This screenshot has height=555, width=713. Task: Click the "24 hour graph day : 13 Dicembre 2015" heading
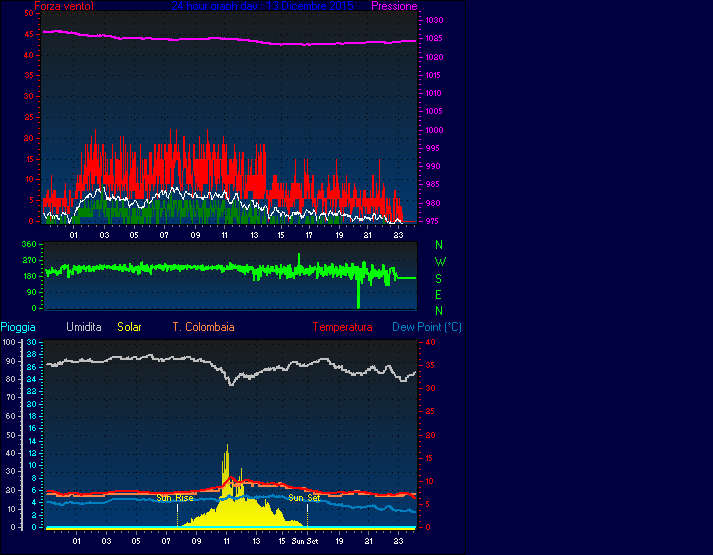coord(262,6)
